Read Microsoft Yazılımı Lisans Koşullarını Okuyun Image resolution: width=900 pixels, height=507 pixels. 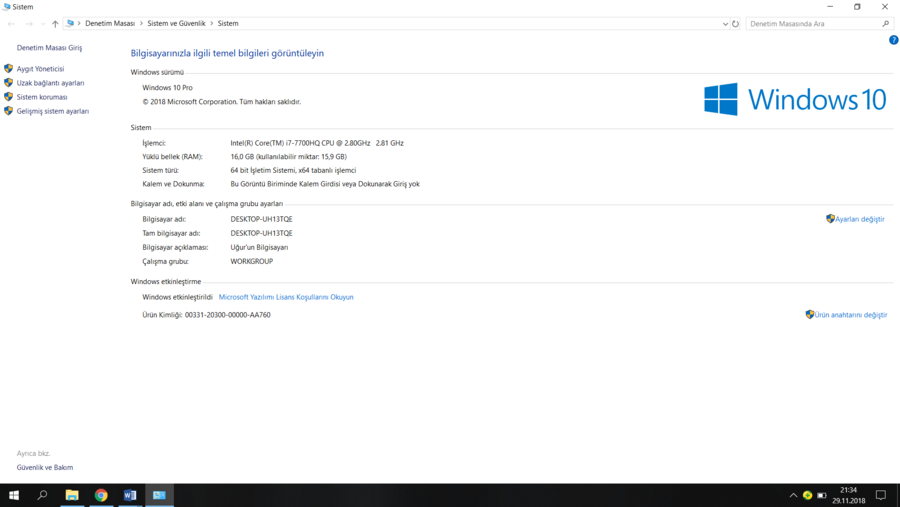[x=286, y=297]
